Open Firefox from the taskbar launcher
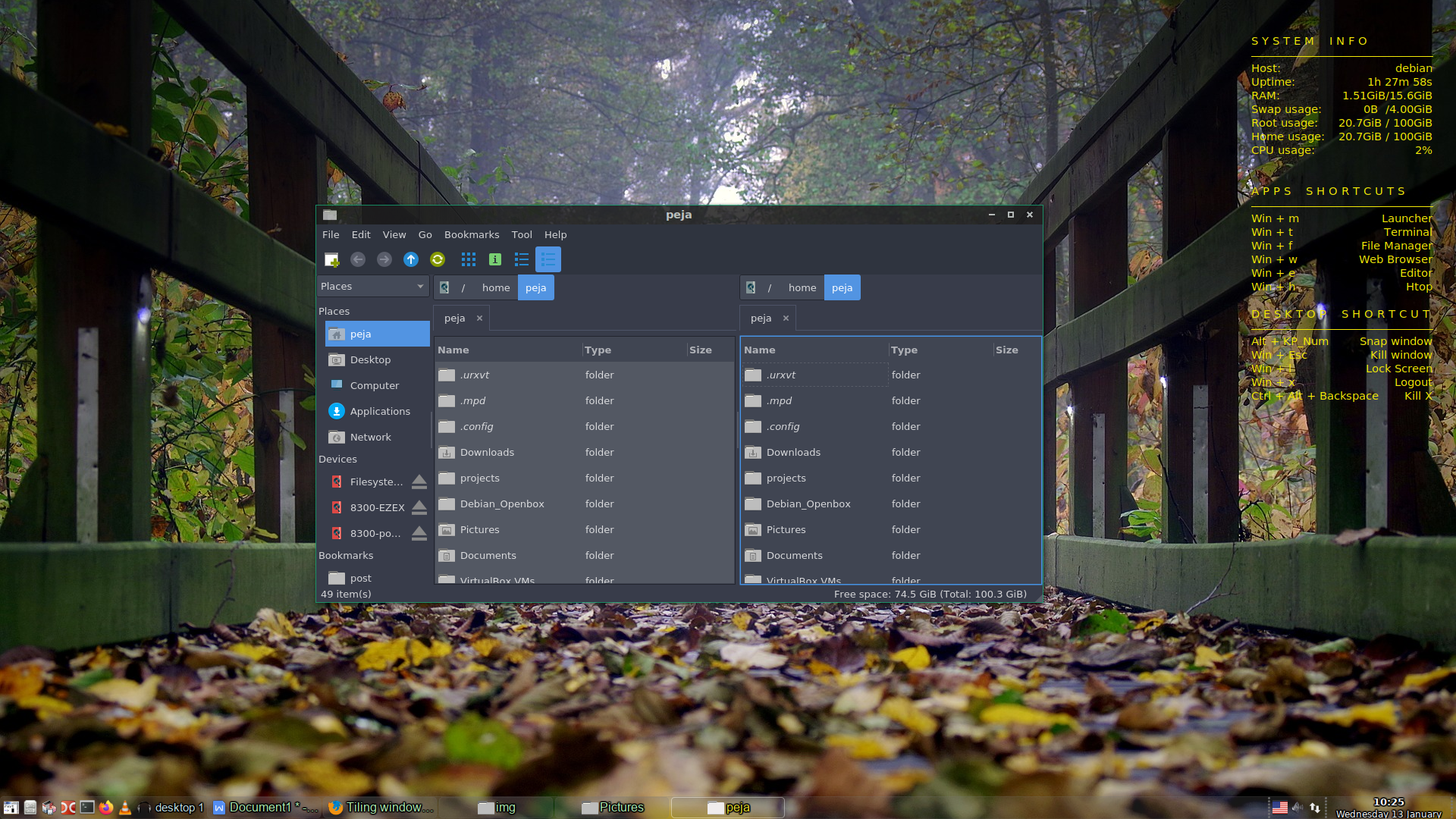1456x819 pixels. (106, 808)
